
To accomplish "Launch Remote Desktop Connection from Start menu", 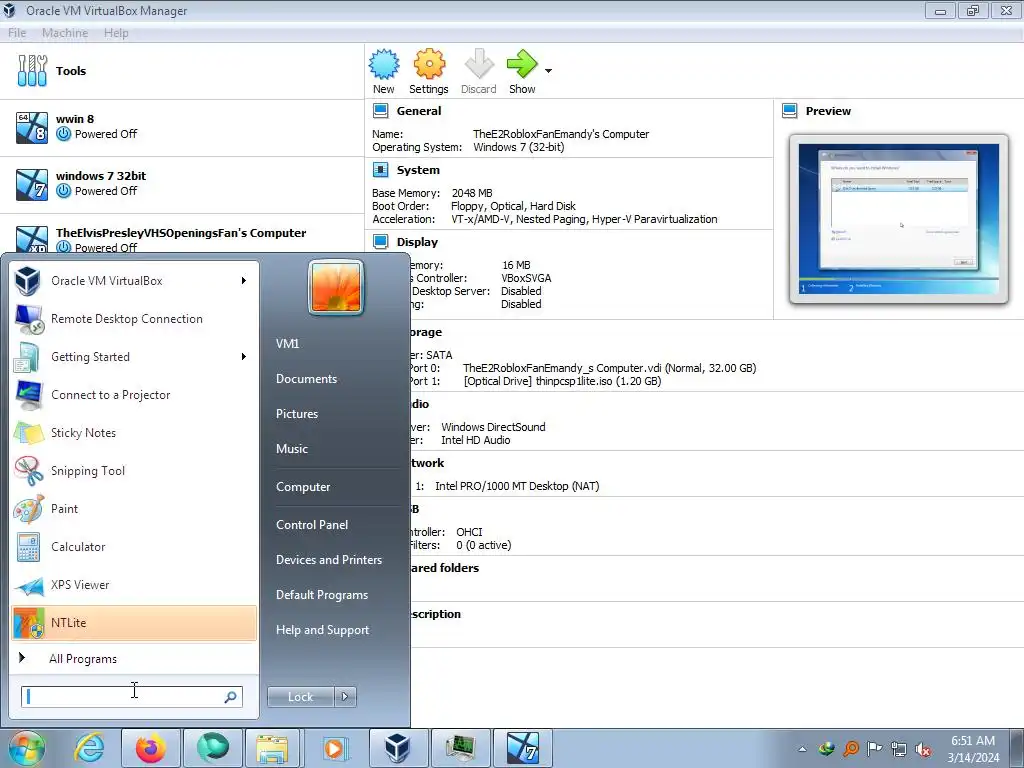I will pos(134,319).
